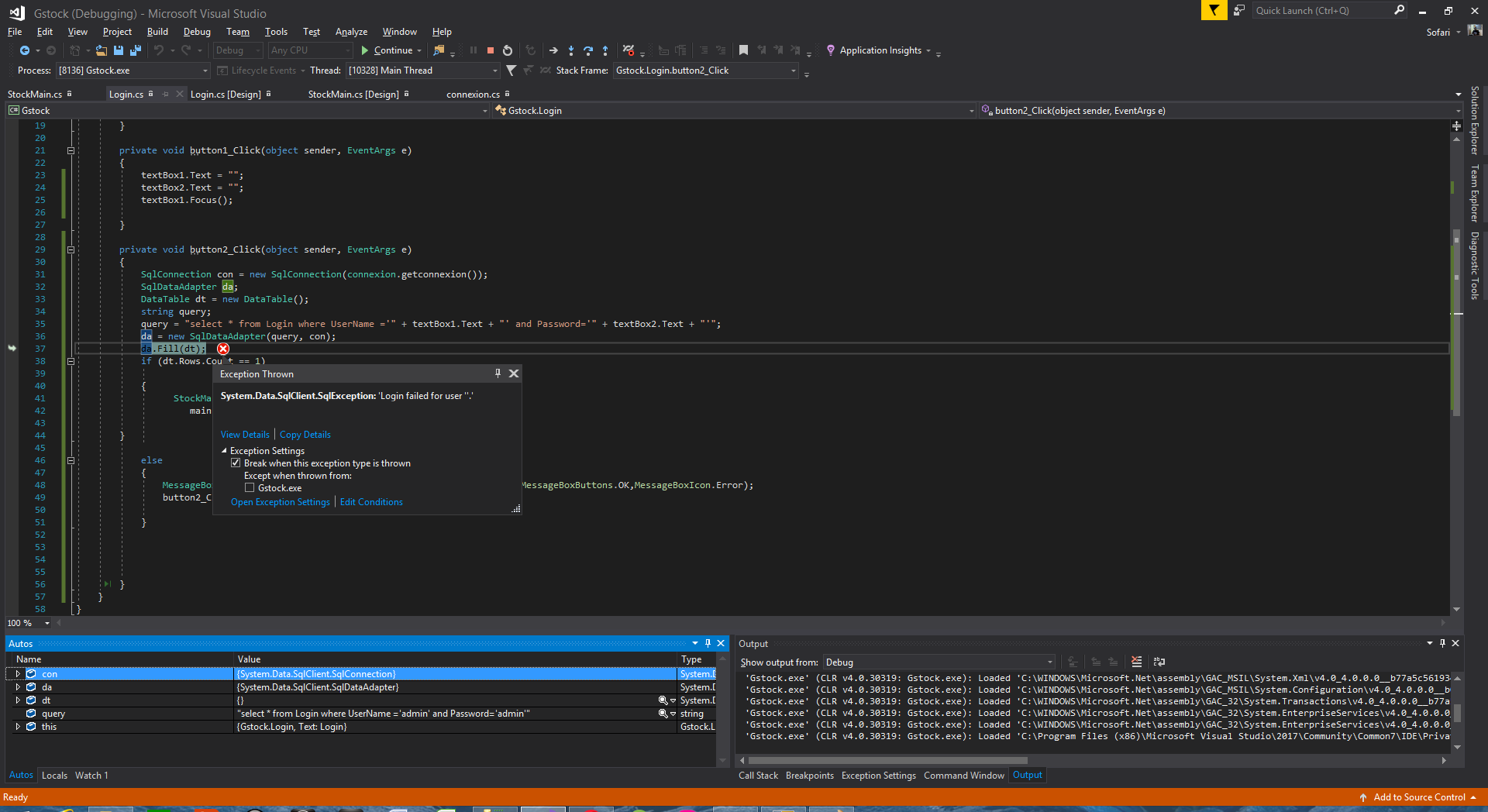Click Clear All icon in Output panel
This screenshot has height=812, width=1488.
1136,662
